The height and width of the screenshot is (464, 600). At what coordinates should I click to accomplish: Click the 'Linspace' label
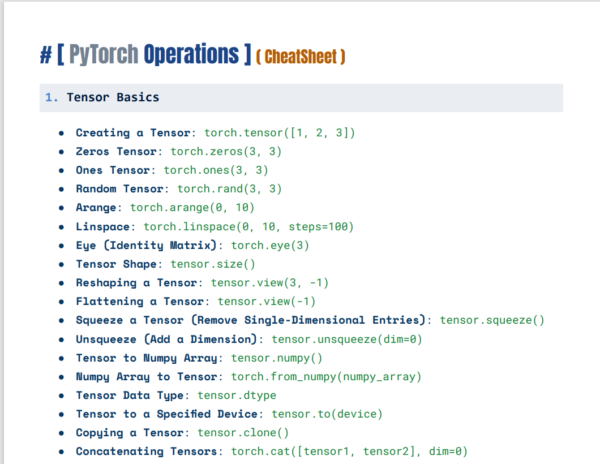(103, 227)
